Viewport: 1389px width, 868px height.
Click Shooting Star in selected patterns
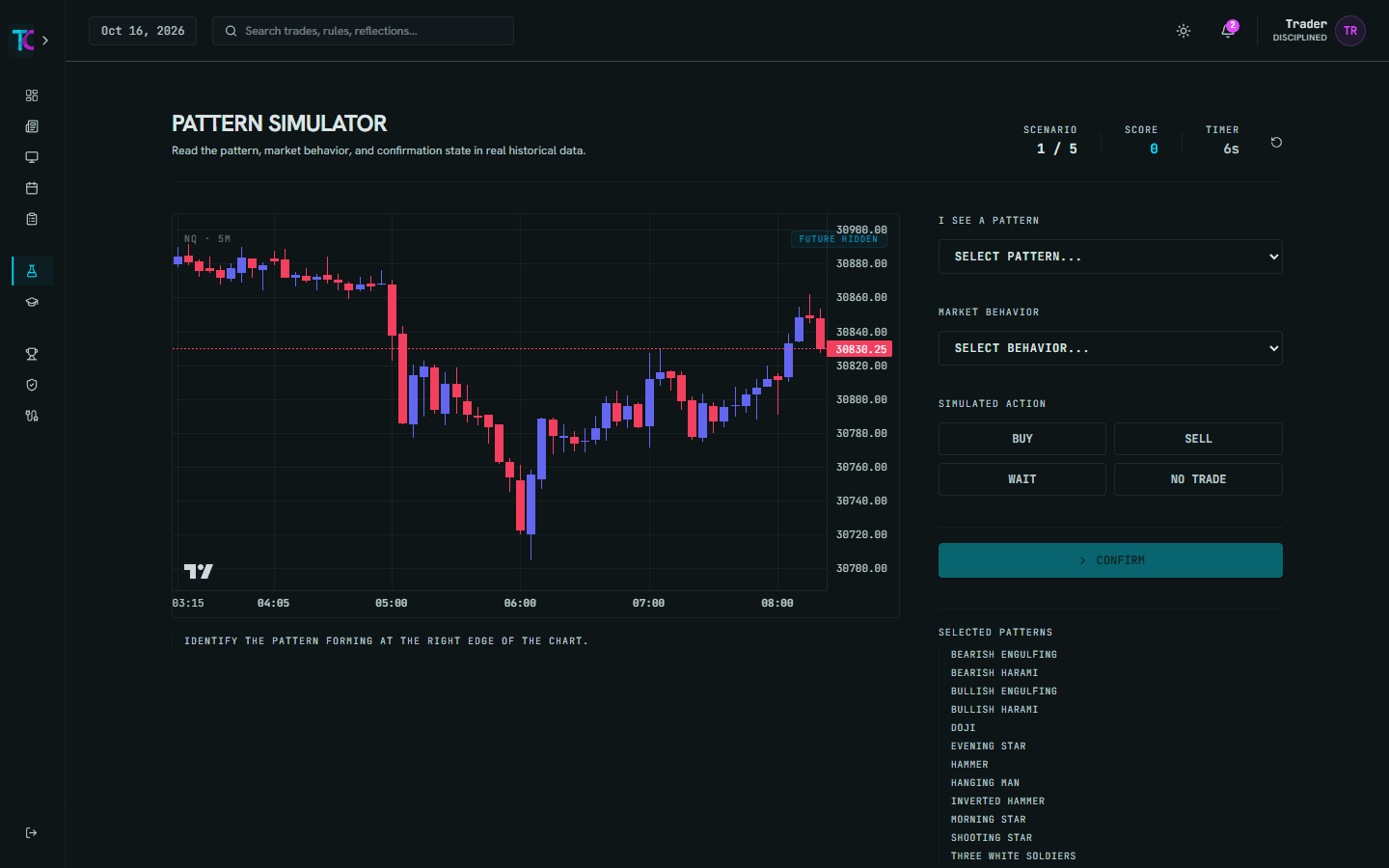[x=992, y=838]
